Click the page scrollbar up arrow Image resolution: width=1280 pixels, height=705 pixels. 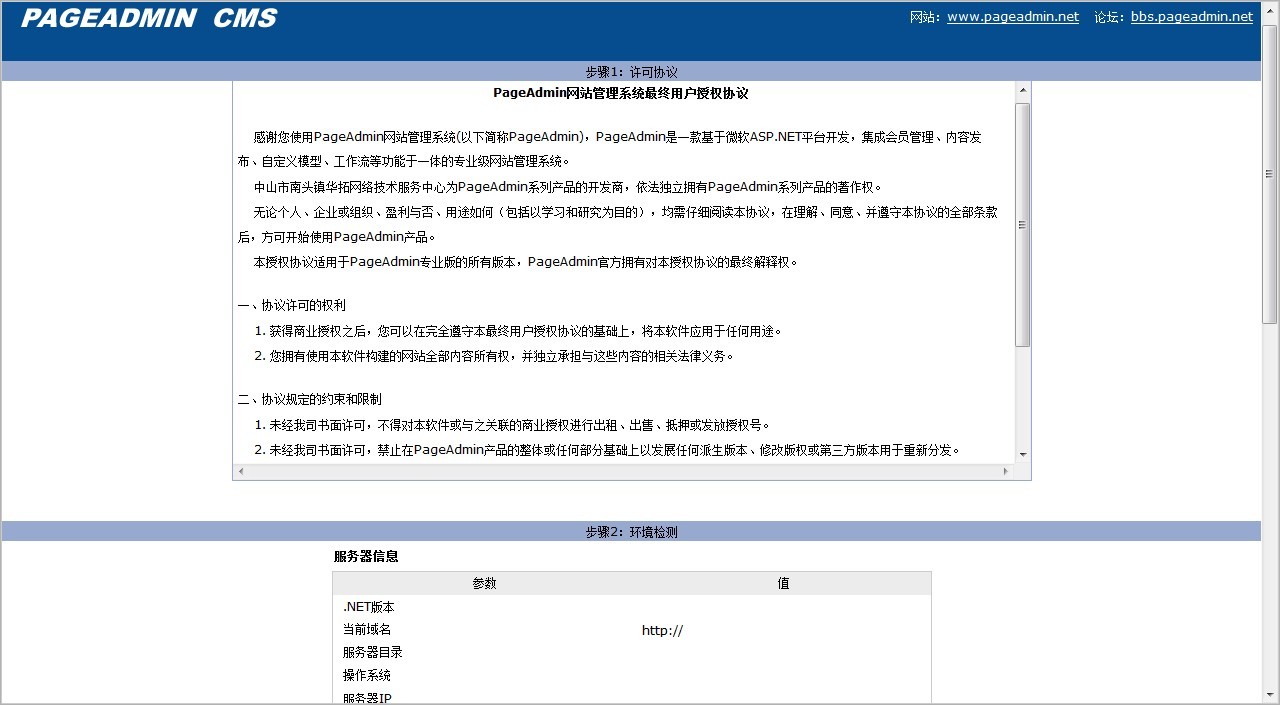[1270, 10]
